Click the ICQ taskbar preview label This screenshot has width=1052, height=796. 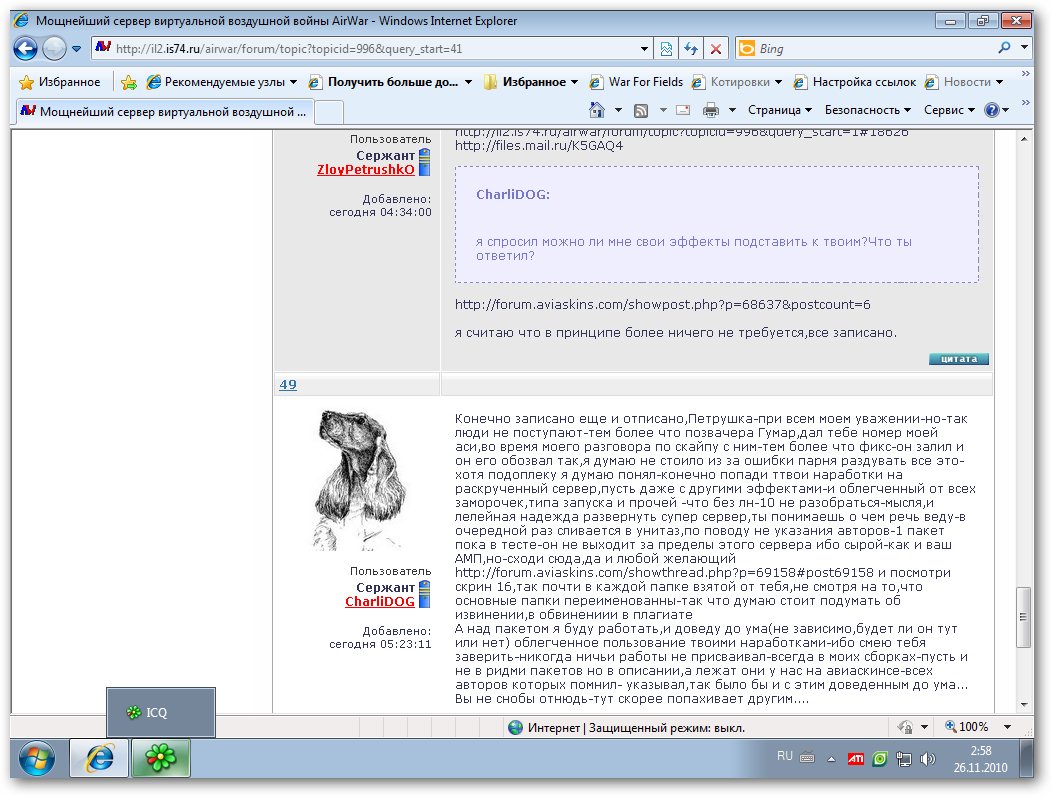161,713
